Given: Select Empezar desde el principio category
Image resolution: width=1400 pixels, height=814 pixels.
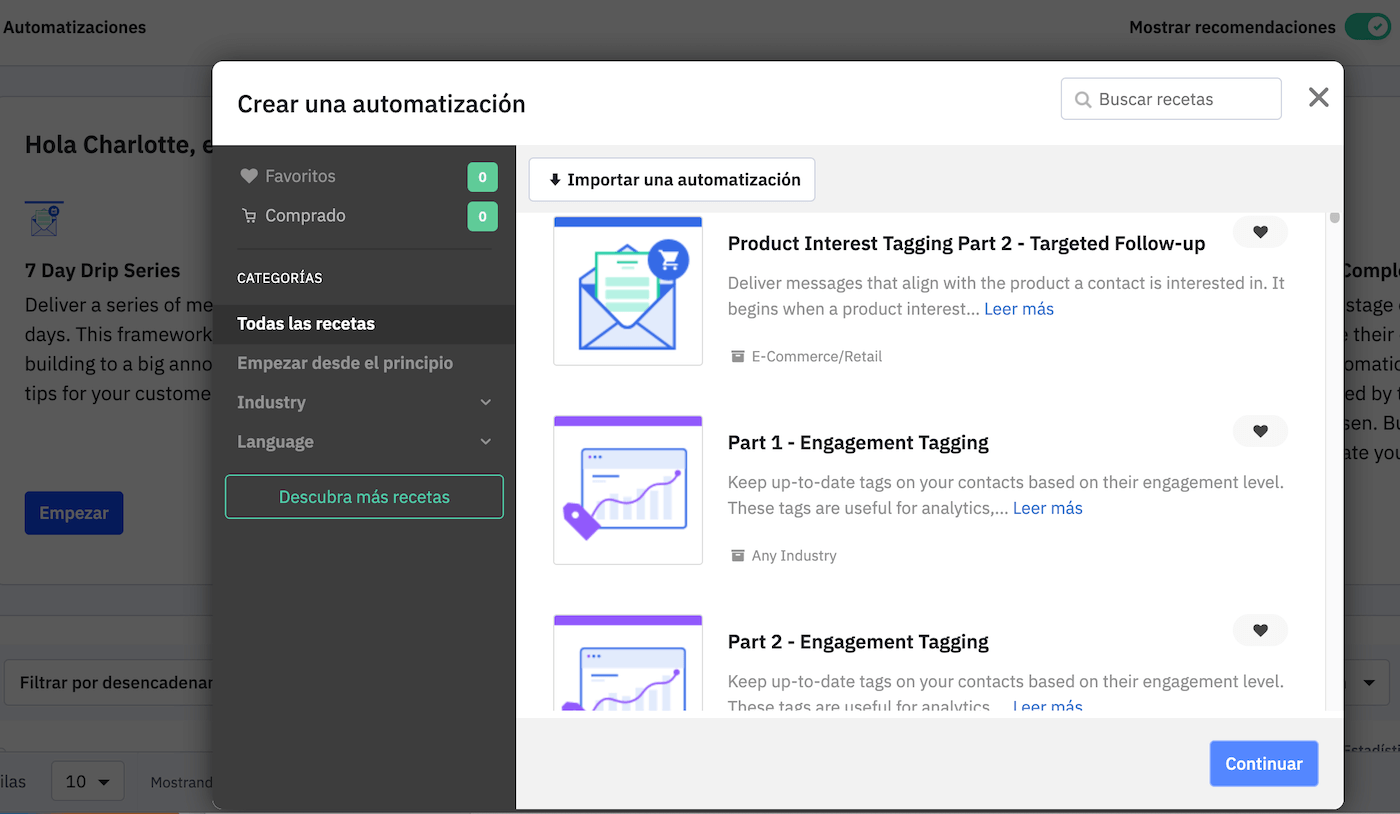Looking at the screenshot, I should (365, 363).
